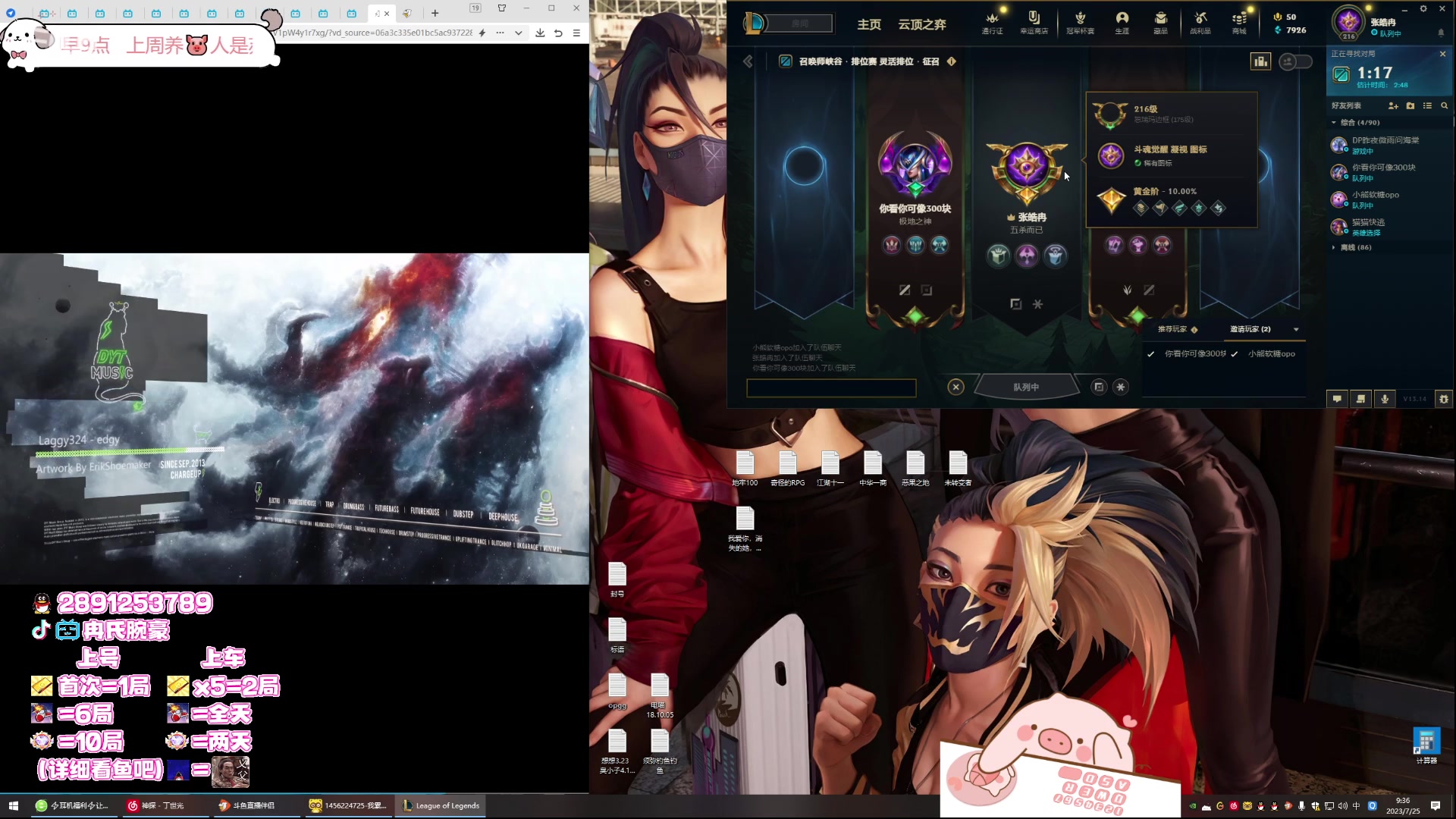Click the browser lightning speed-mode icon
The height and width of the screenshot is (819, 1456).
point(482,33)
